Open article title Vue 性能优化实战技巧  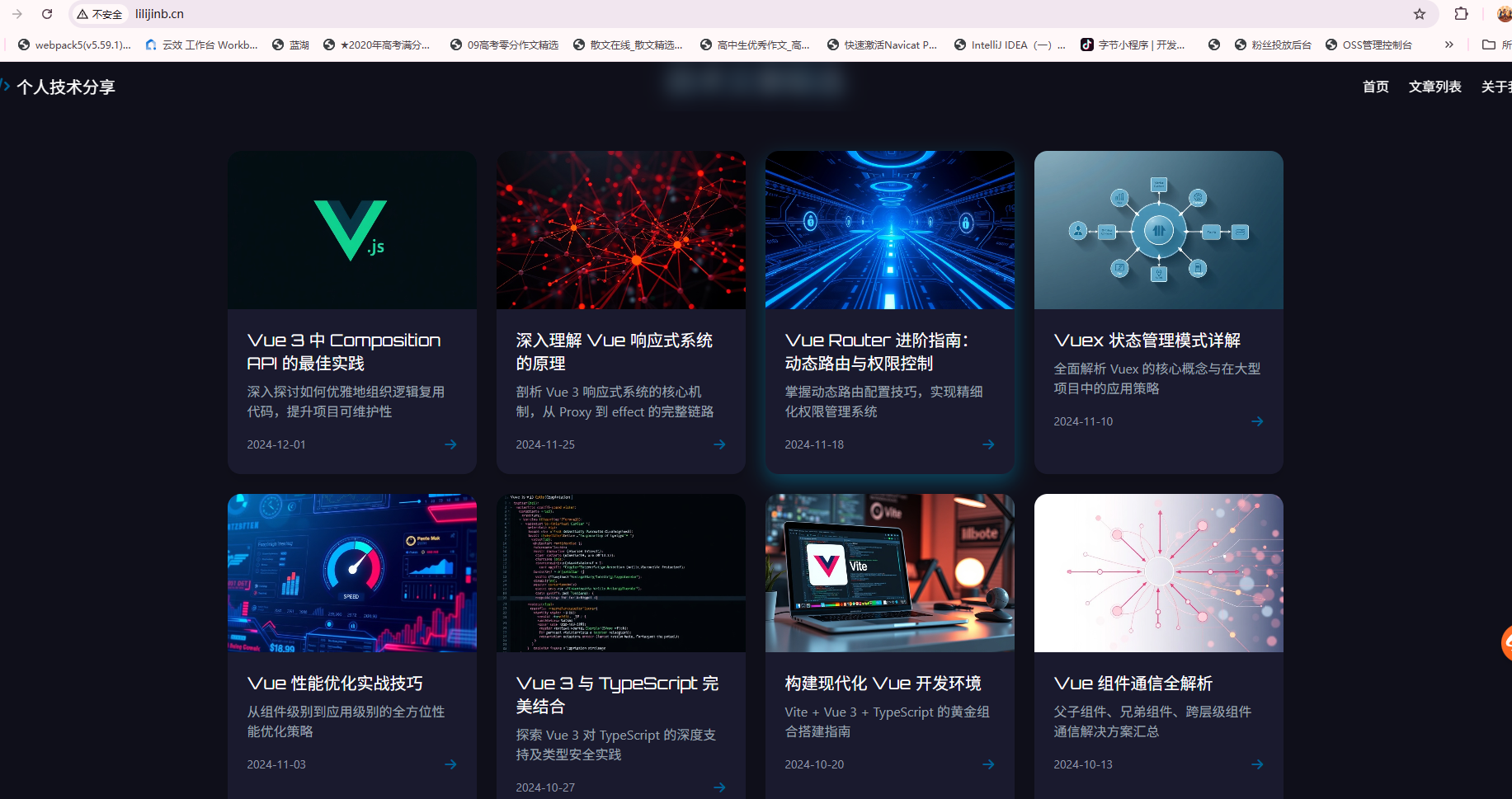tap(335, 684)
